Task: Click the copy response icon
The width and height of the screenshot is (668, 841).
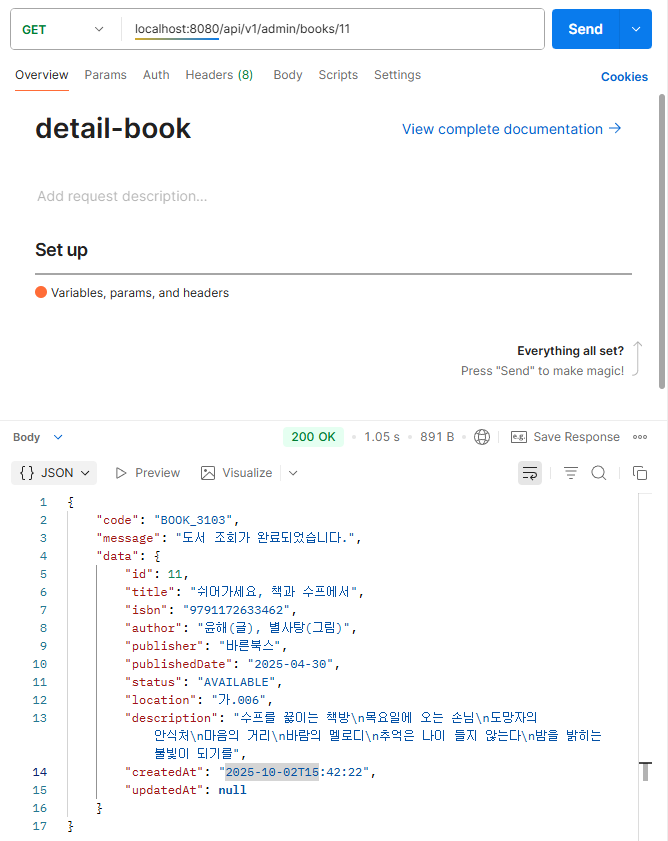Action: coord(640,473)
